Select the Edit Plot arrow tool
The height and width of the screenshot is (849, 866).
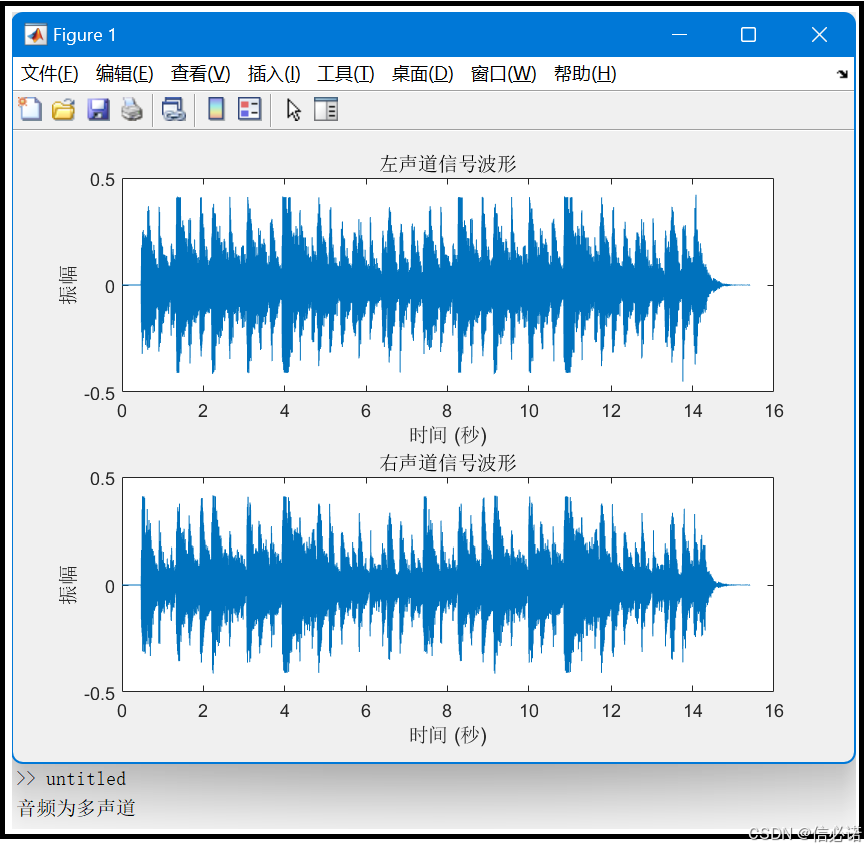293,109
